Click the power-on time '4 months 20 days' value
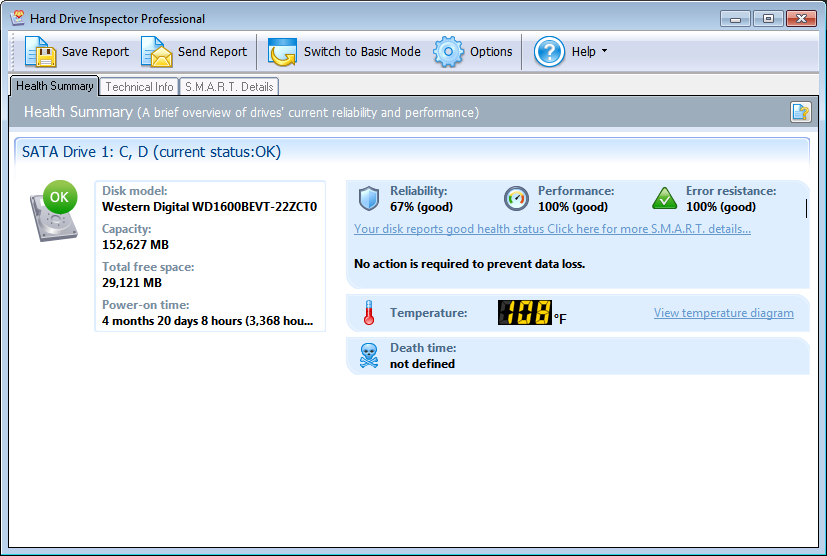Screen dimensions: 827x556 point(207,321)
